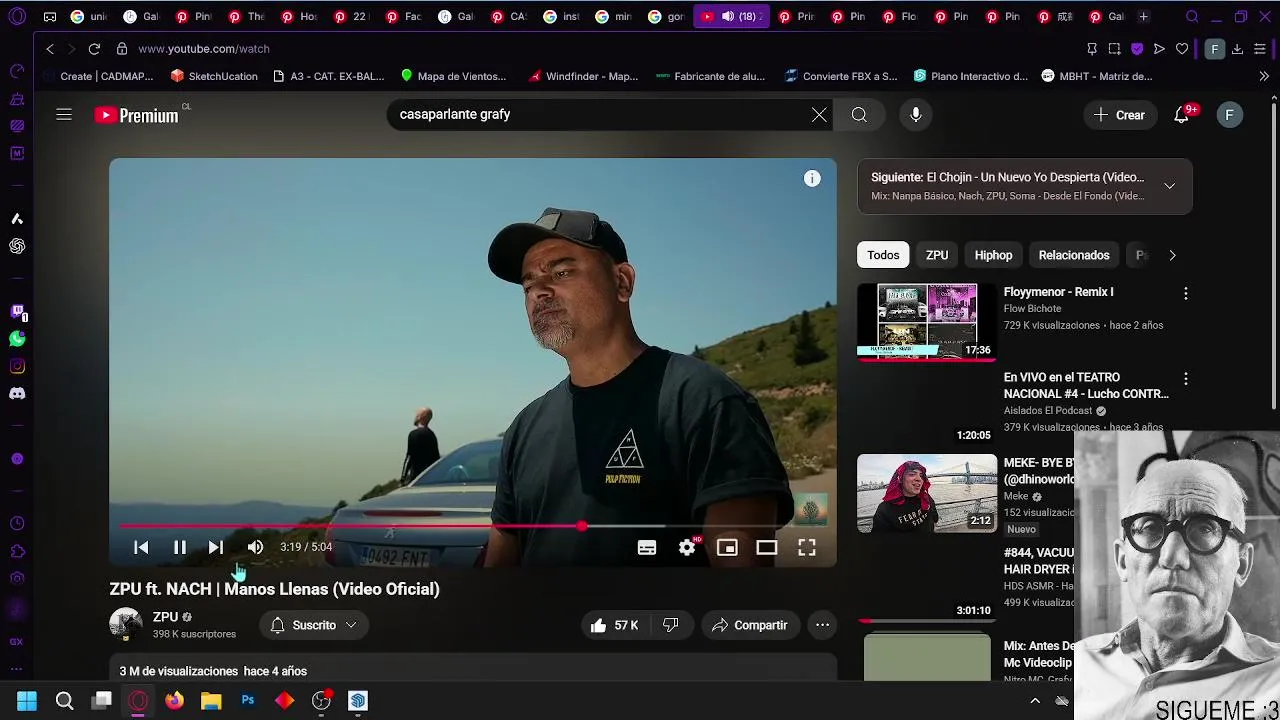
Task: Open Floyymenor Remix video thumbnail
Action: point(927,321)
